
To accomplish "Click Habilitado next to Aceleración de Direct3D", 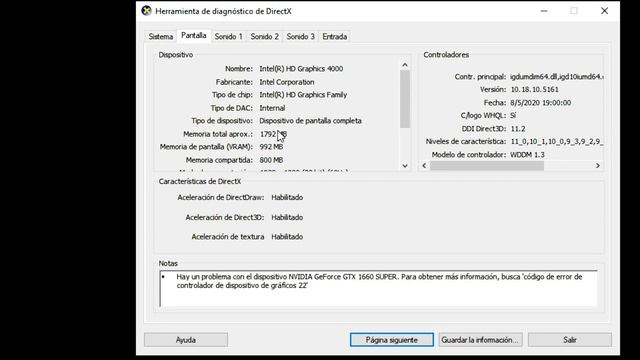I will point(287,217).
